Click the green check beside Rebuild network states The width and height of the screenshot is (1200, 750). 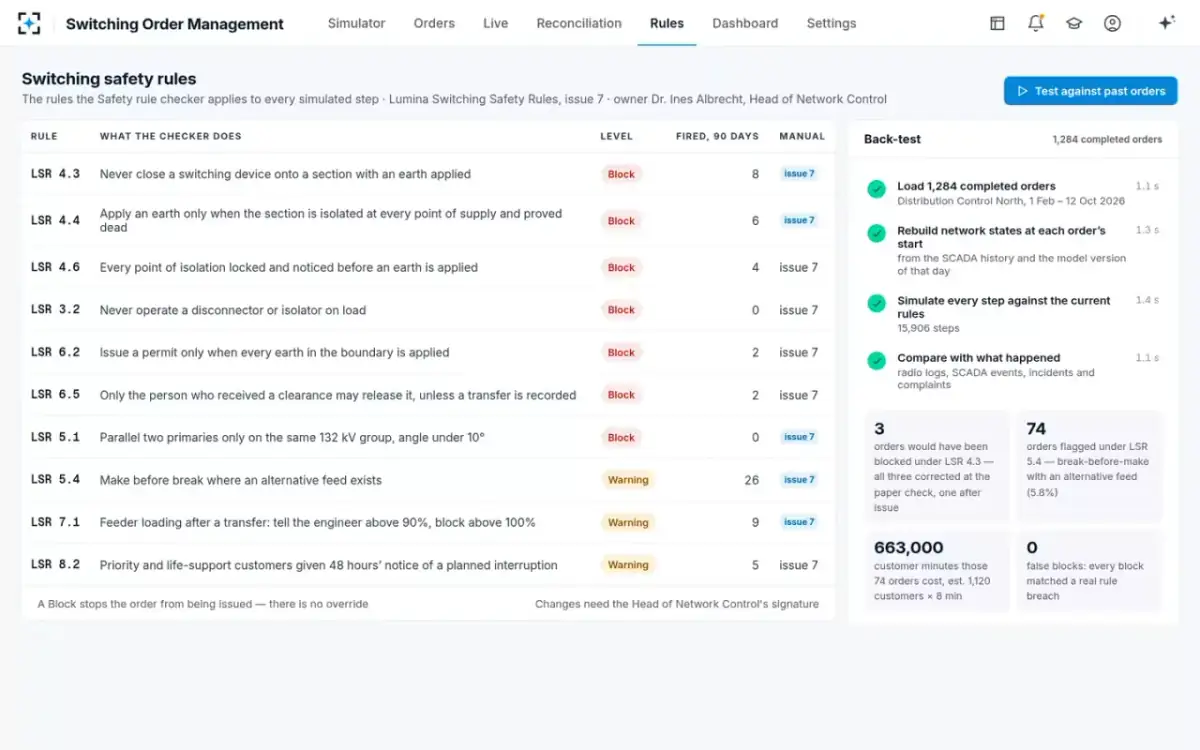click(x=876, y=233)
